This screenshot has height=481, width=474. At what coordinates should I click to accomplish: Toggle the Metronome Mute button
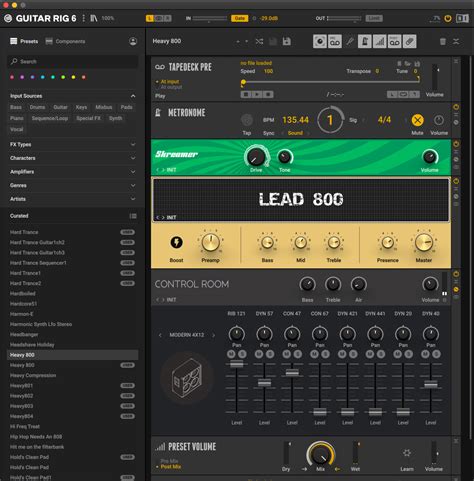tap(417, 120)
